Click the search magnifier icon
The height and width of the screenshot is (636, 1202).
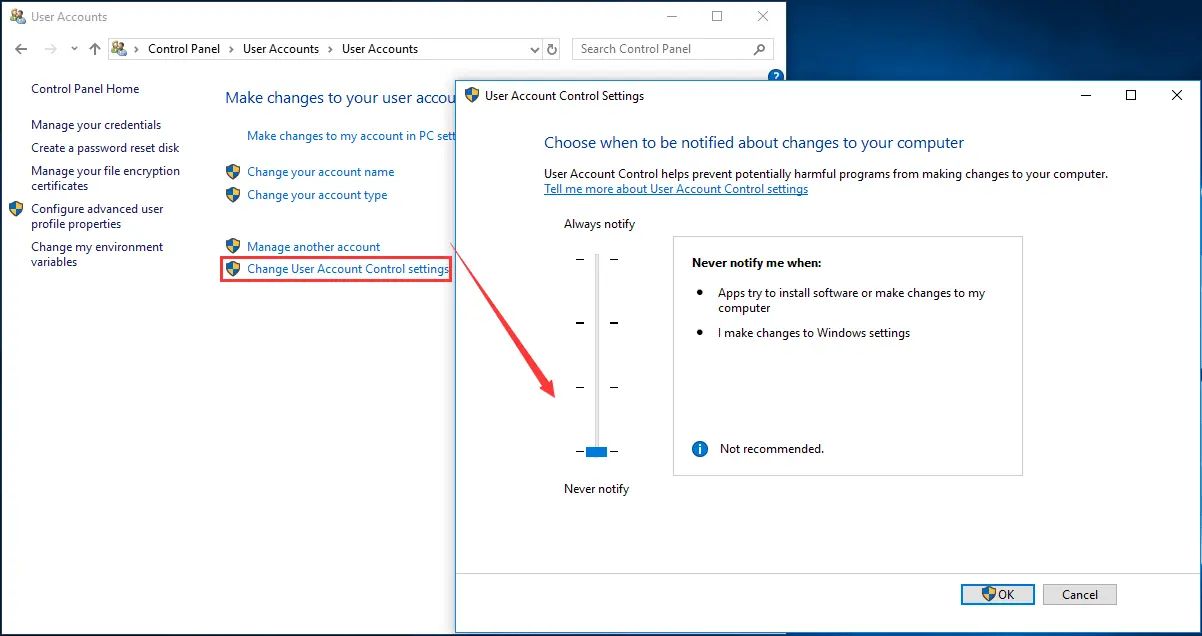pos(759,48)
